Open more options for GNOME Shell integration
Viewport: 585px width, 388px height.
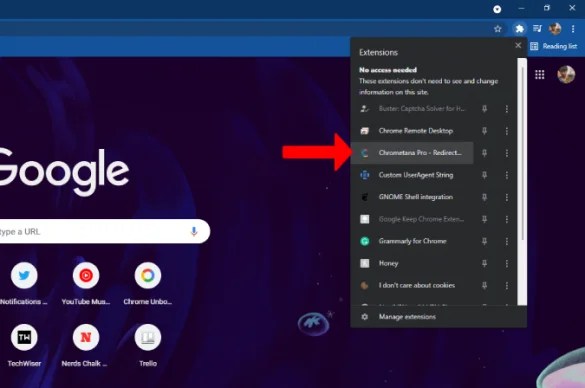click(x=507, y=197)
